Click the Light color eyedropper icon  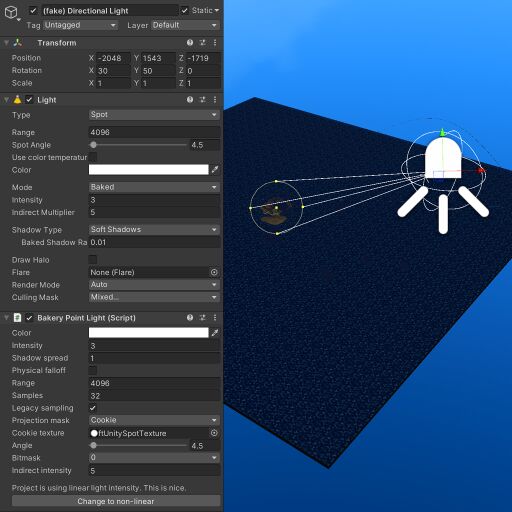[x=215, y=170]
